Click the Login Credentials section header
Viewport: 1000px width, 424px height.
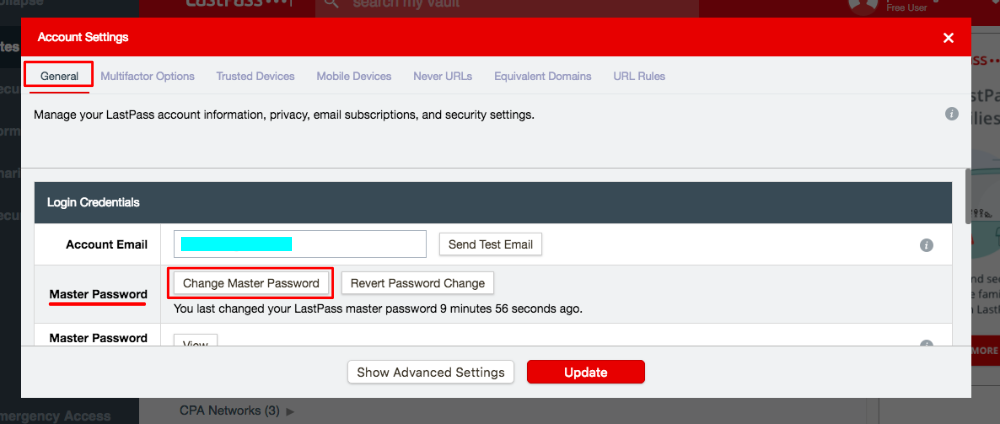pos(493,203)
